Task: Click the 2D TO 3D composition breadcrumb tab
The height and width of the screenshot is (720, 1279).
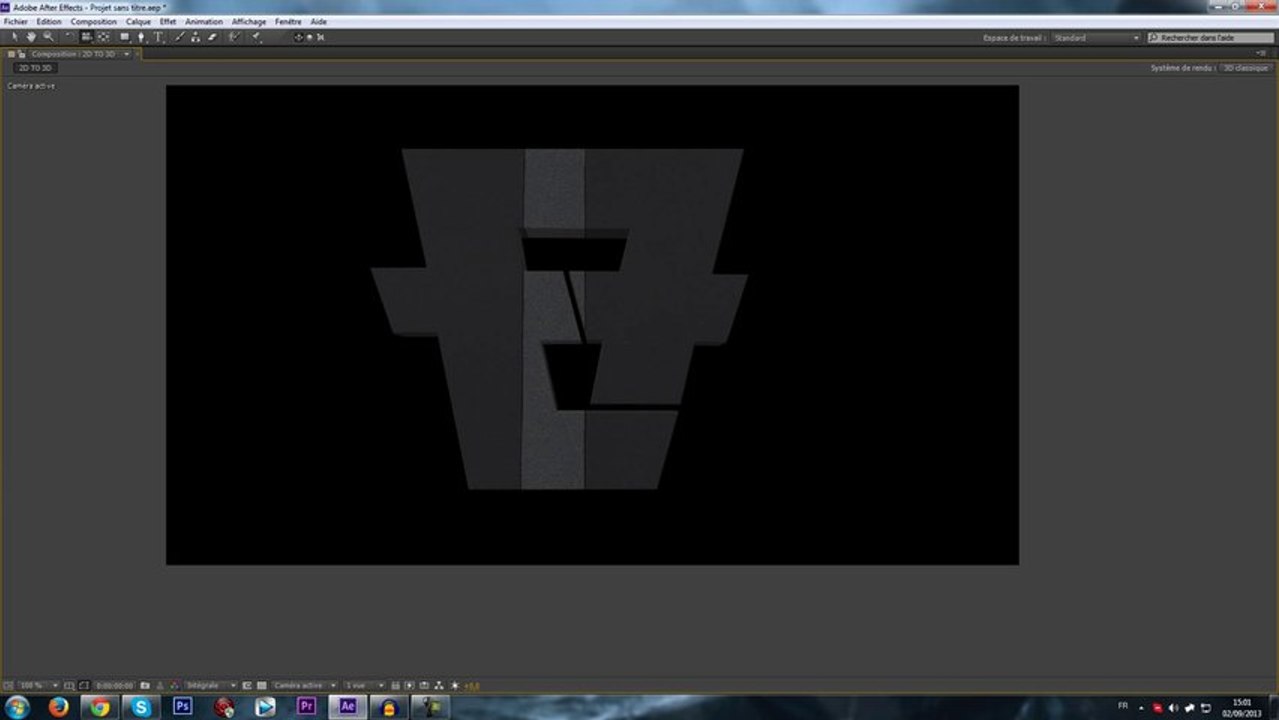Action: click(x=35, y=68)
